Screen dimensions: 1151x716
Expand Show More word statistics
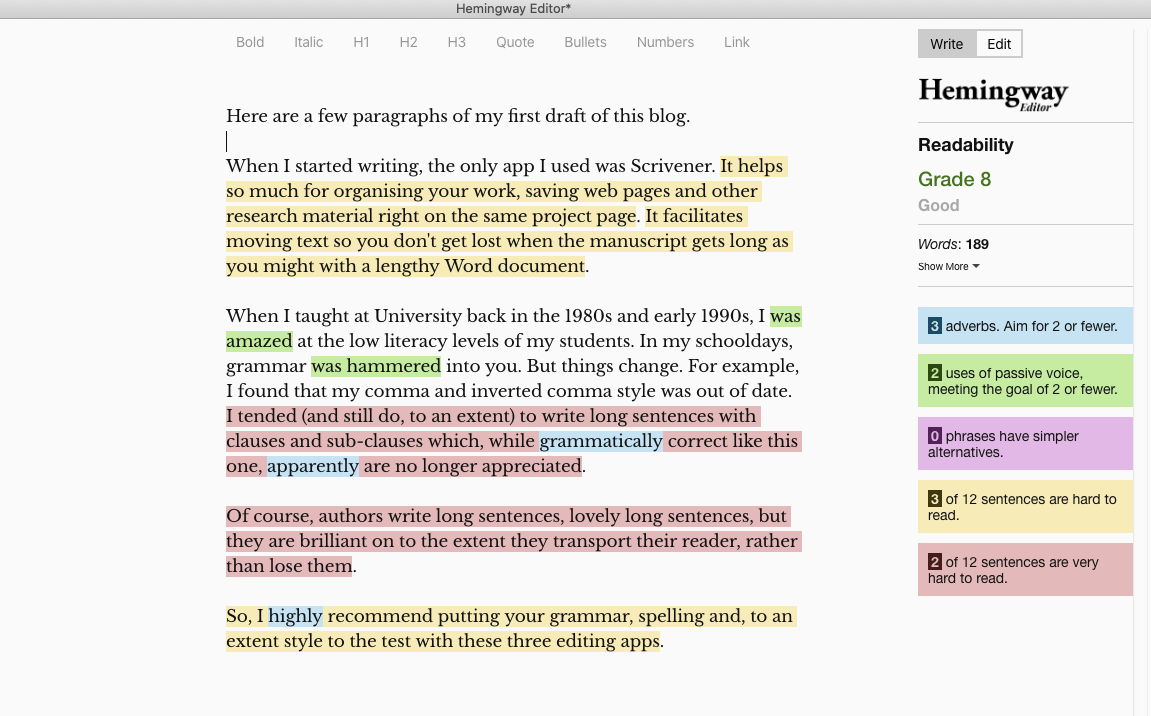pos(948,267)
